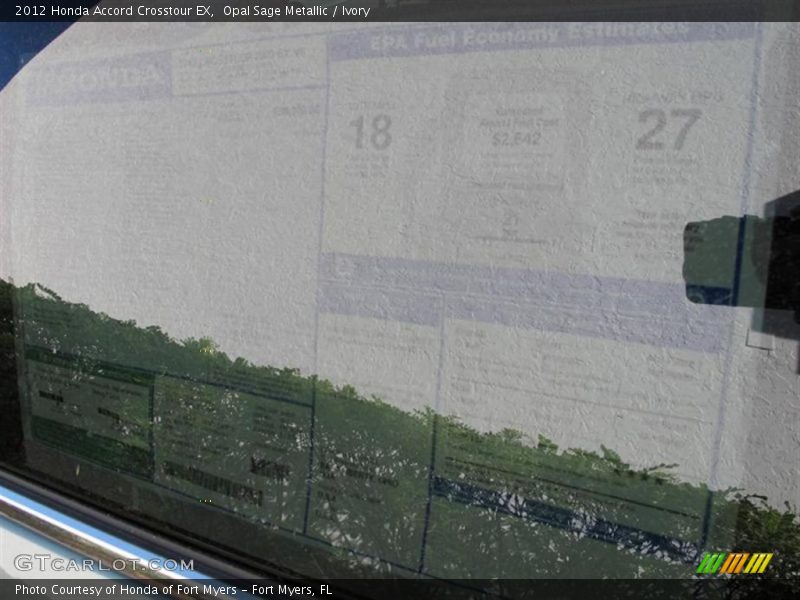Click the GTCARLOT.COM watermark logo
The image size is (800, 600).
pyautogui.click(x=103, y=564)
